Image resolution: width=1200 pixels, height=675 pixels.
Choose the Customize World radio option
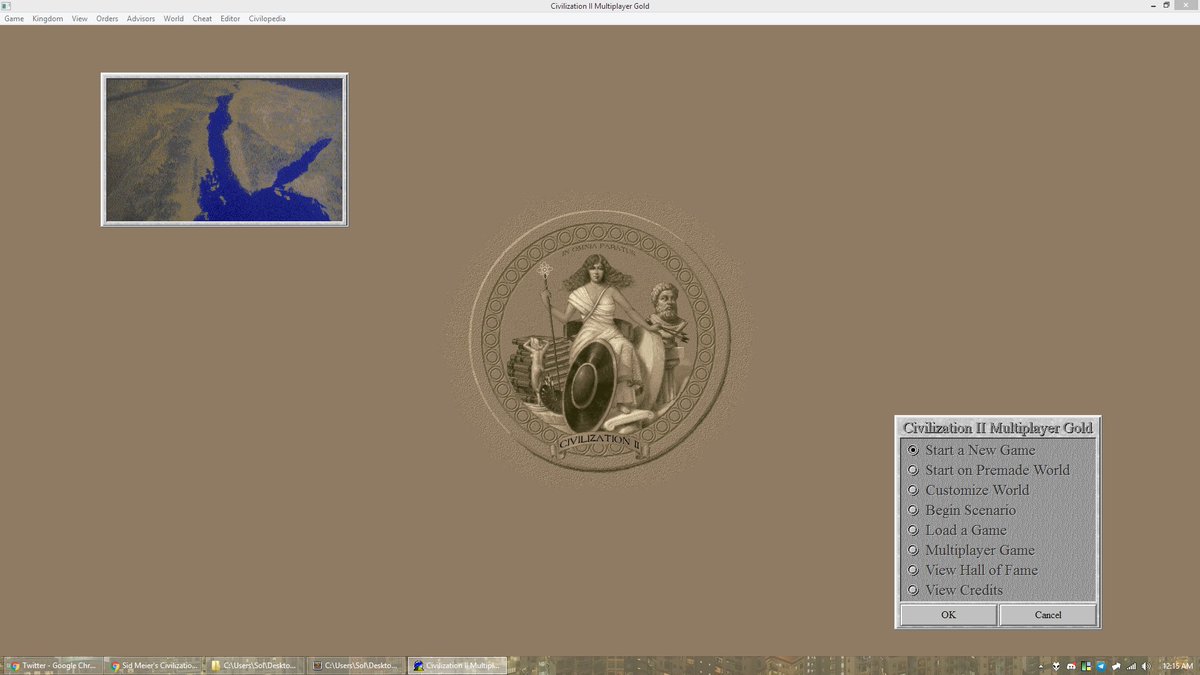(967, 490)
